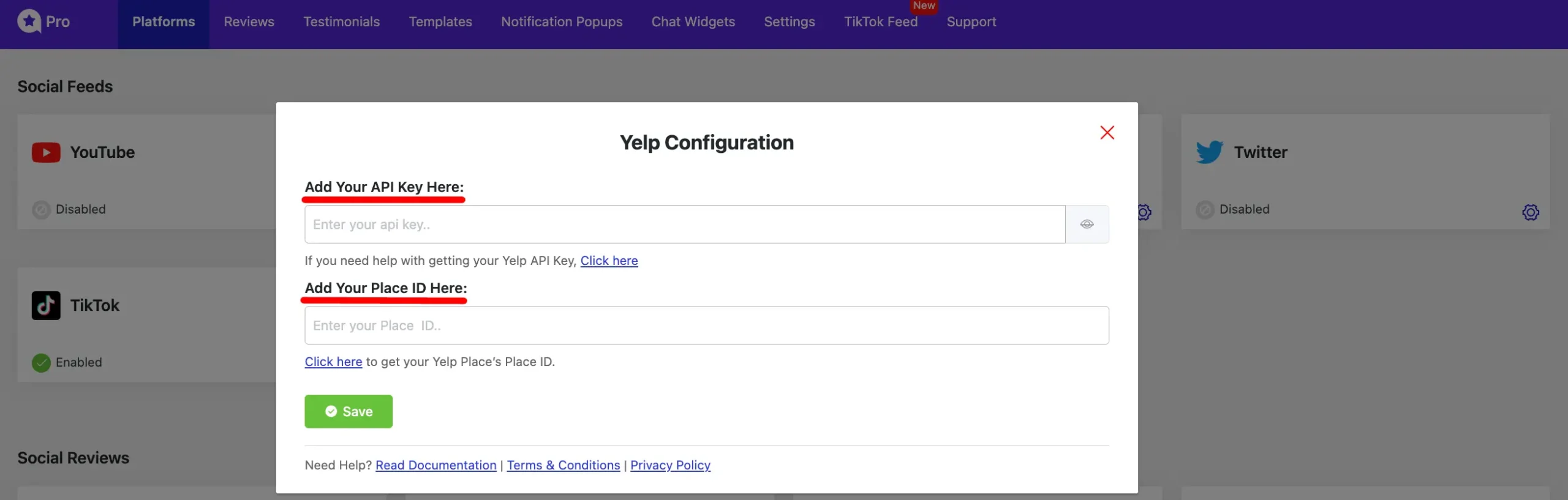Click the red 'New' badge
1568x500 pixels.
click(924, 6)
